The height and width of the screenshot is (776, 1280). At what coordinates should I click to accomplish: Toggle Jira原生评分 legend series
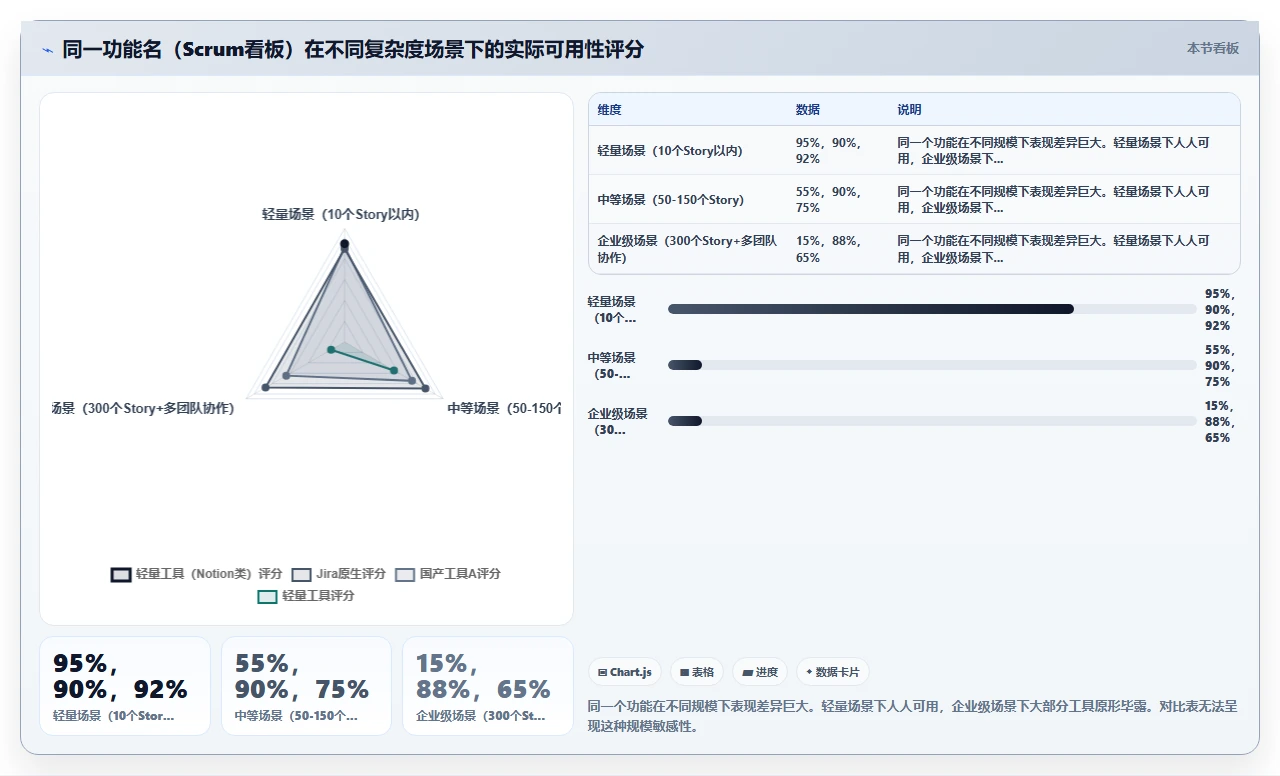339,574
